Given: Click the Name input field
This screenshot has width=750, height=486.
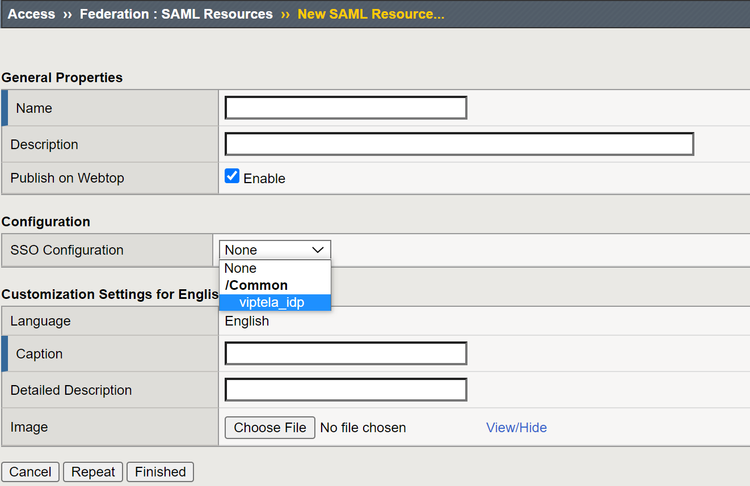Looking at the screenshot, I should click(346, 108).
